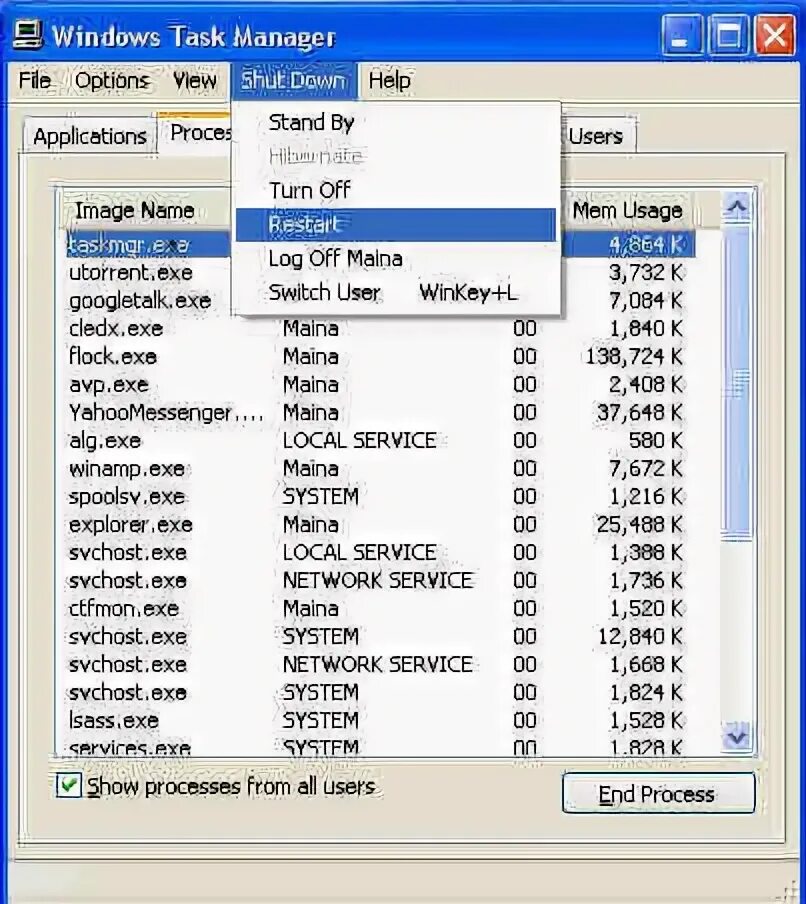Viewport: 806px width, 904px height.
Task: Click the 7,672 K memory value
Action: pos(646,469)
